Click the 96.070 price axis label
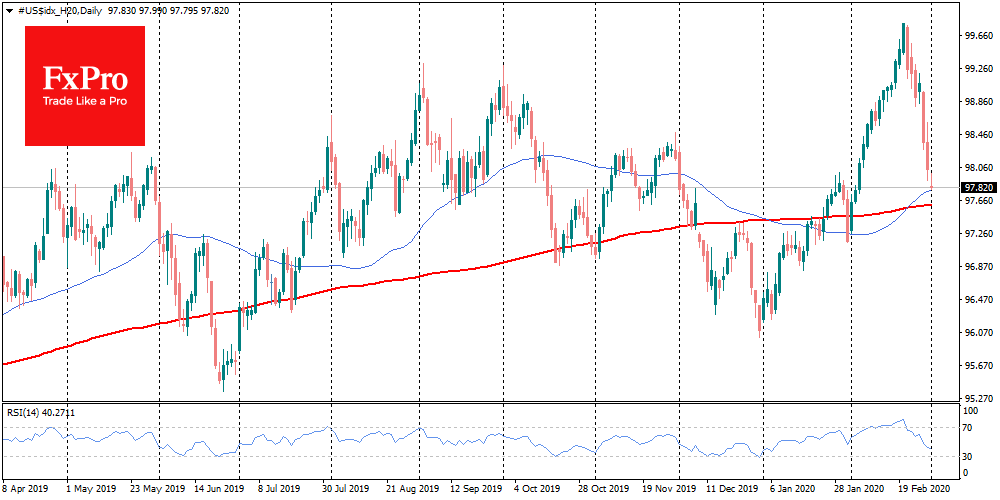Viewport: 1000px width, 500px height. (977, 332)
